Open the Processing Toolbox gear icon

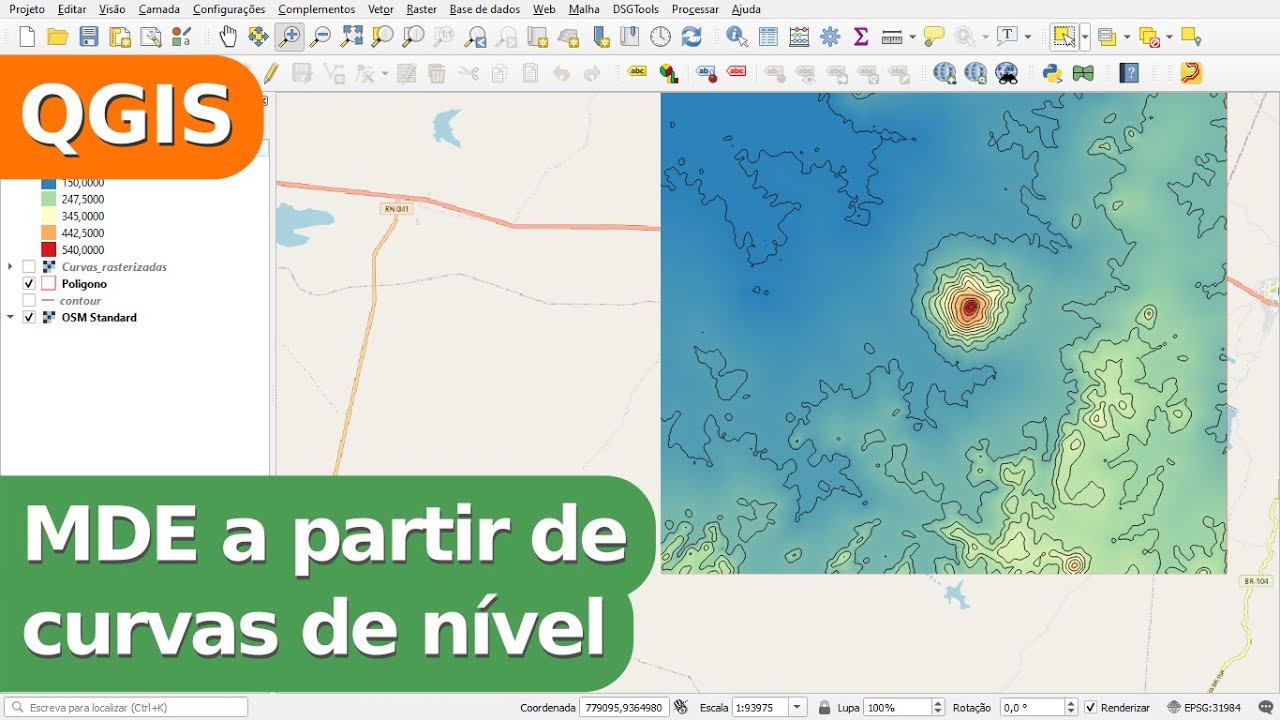830,38
